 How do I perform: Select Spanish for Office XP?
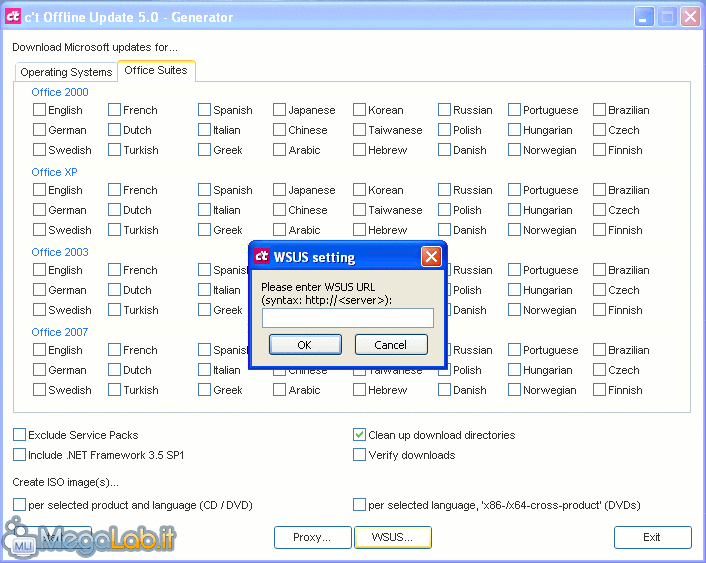click(204, 190)
